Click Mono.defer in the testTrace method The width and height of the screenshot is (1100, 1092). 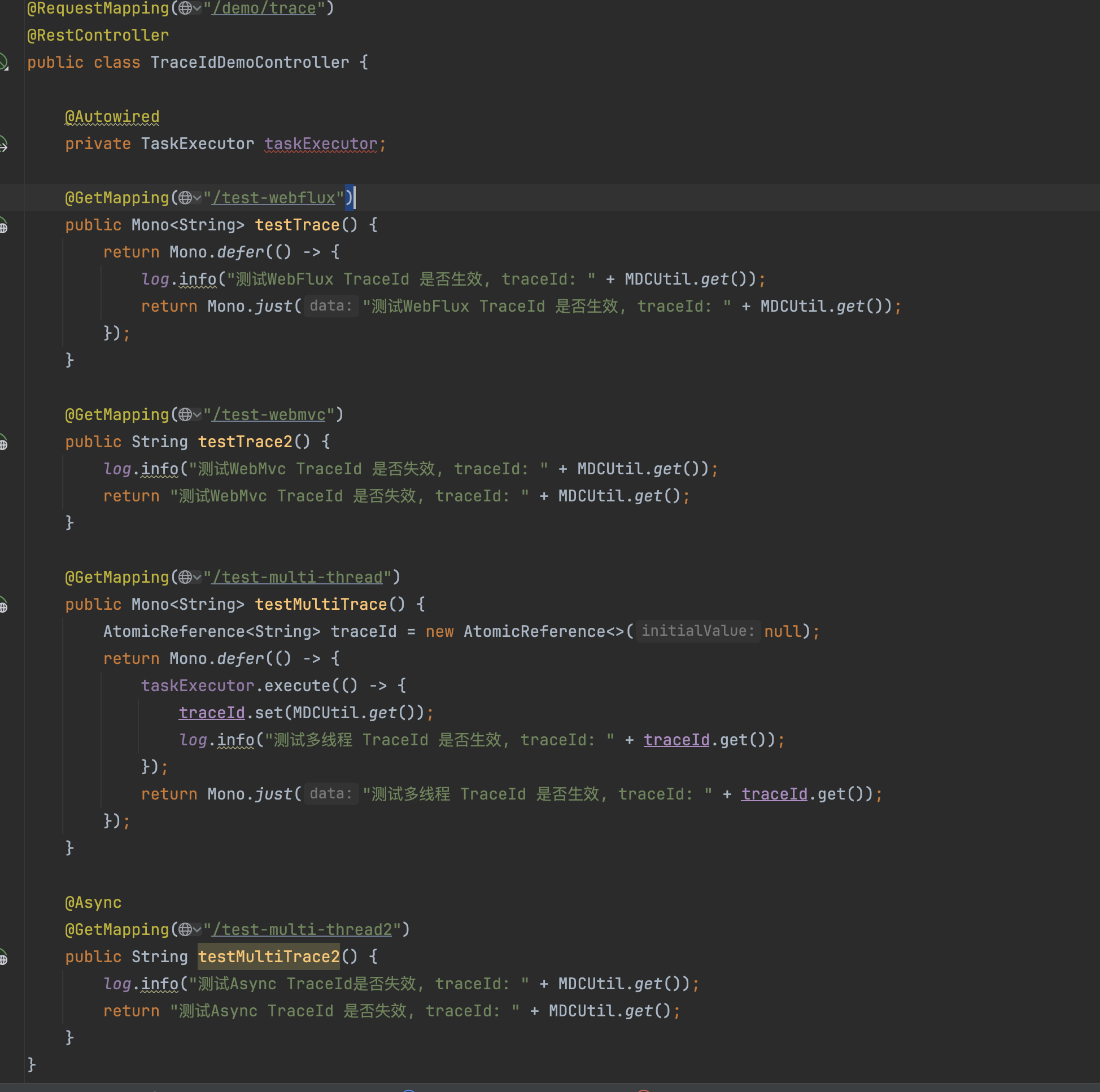coord(217,252)
